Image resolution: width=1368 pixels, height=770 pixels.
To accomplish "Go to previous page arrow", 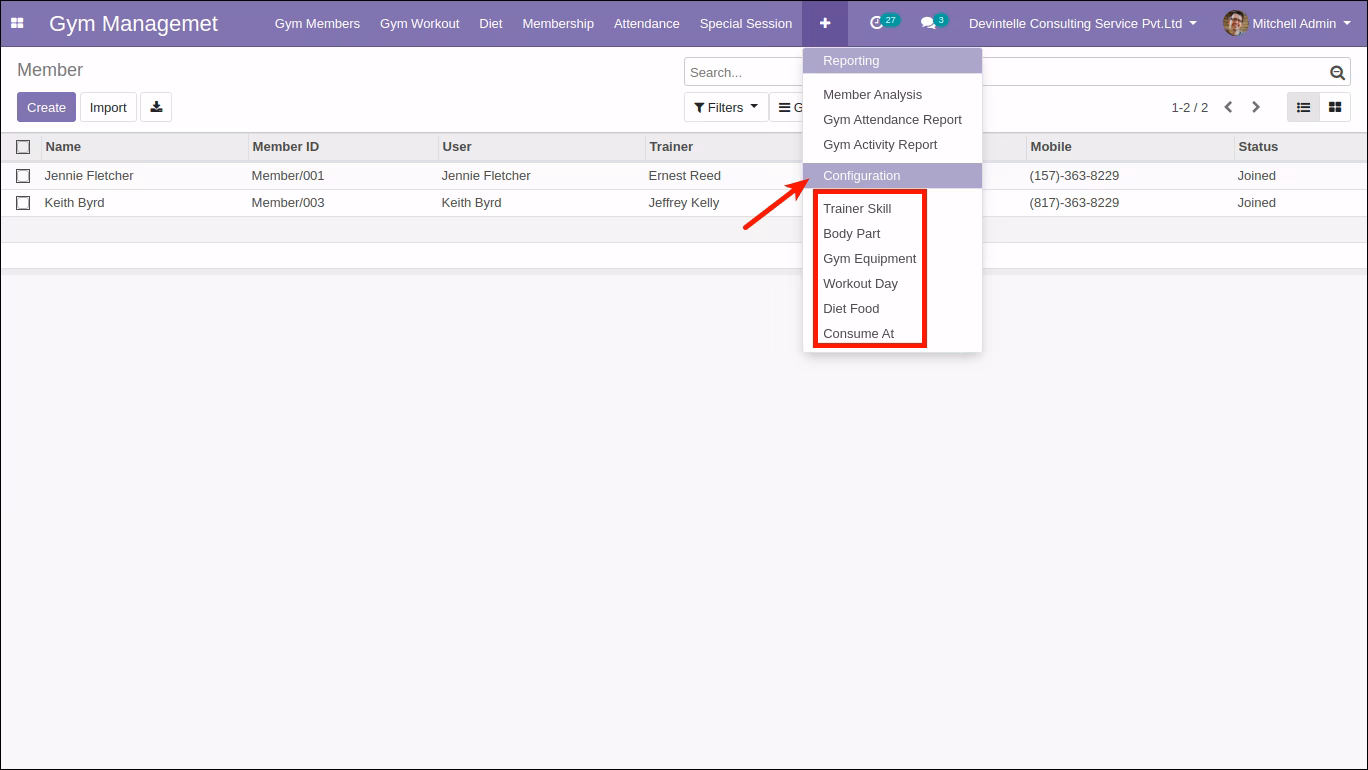I will [1228, 107].
